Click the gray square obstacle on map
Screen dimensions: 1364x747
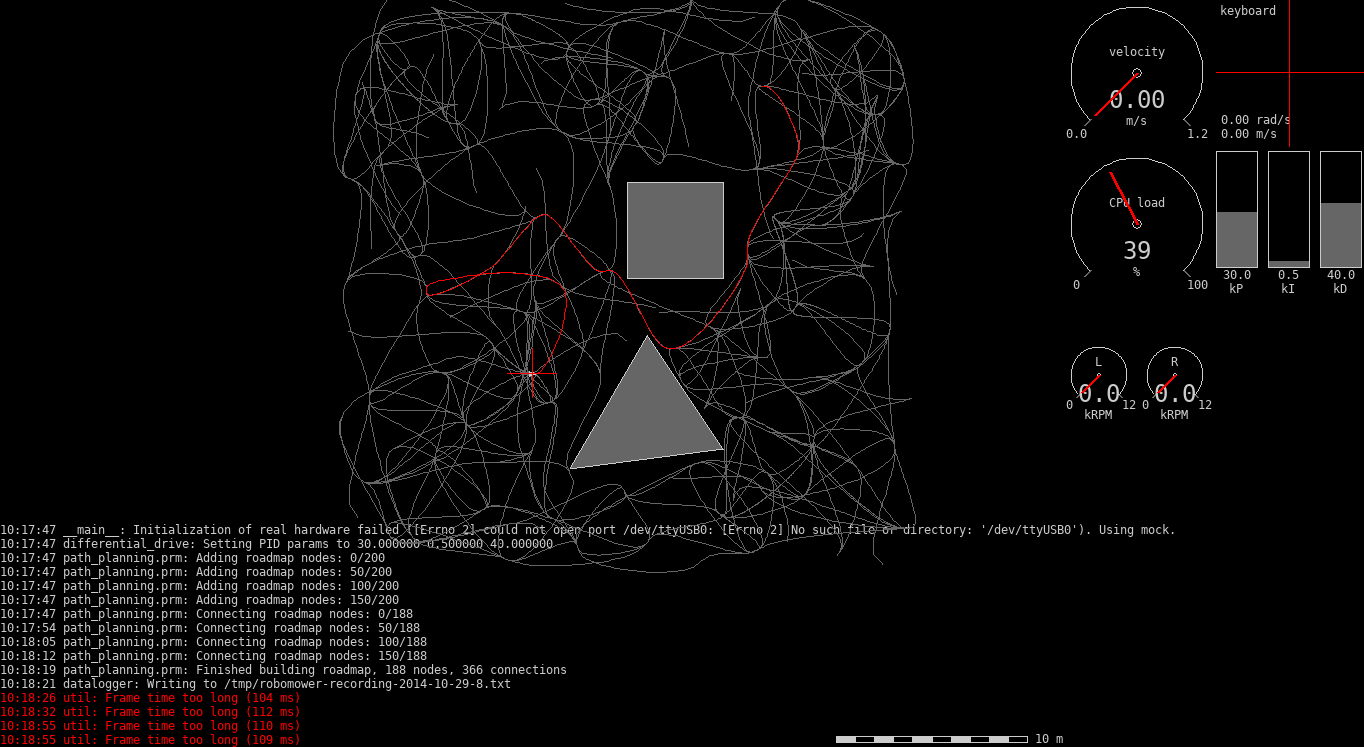coord(675,230)
